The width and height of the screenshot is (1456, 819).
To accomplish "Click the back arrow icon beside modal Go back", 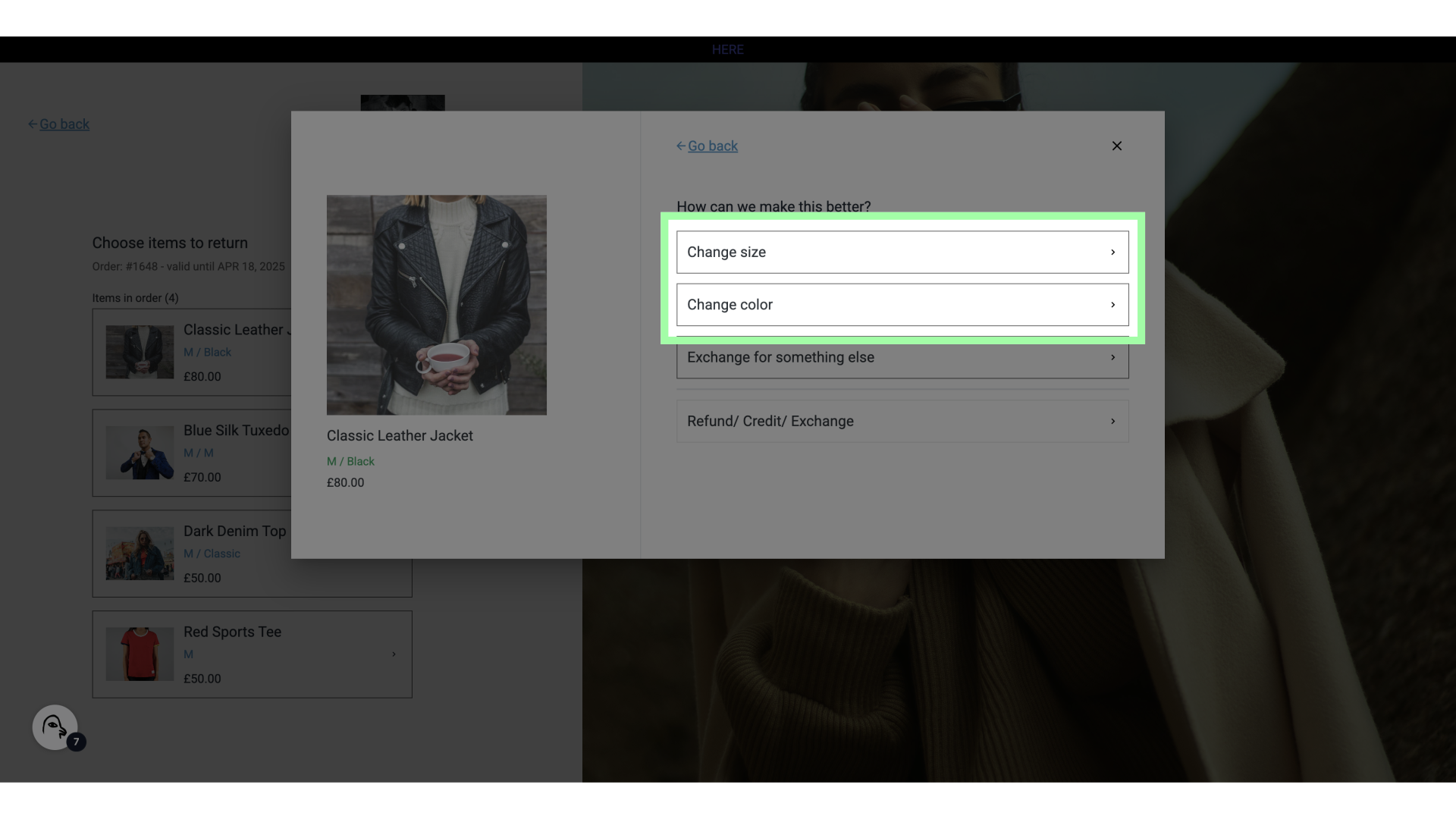I will pyautogui.click(x=681, y=146).
